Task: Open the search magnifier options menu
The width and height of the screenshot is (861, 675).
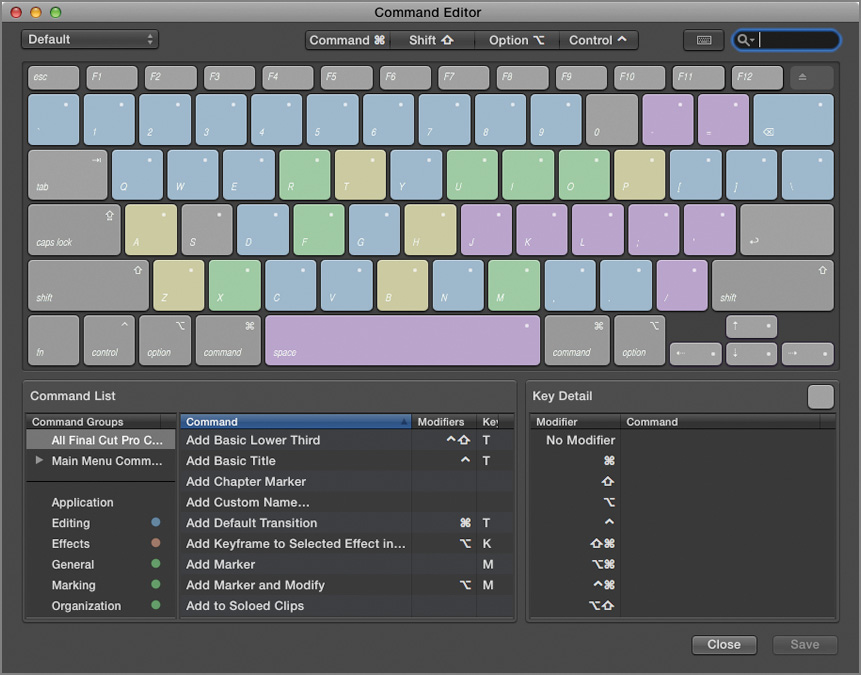Action: pyautogui.click(x=746, y=40)
